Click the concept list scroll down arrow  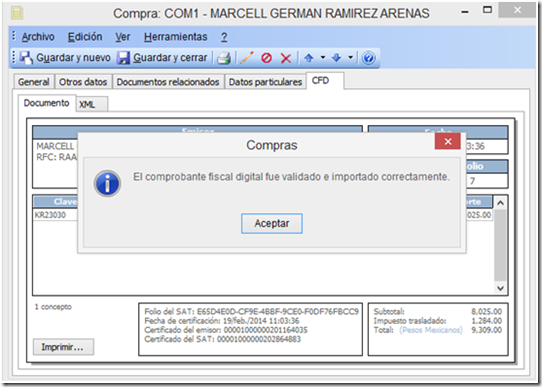[x=500, y=288]
